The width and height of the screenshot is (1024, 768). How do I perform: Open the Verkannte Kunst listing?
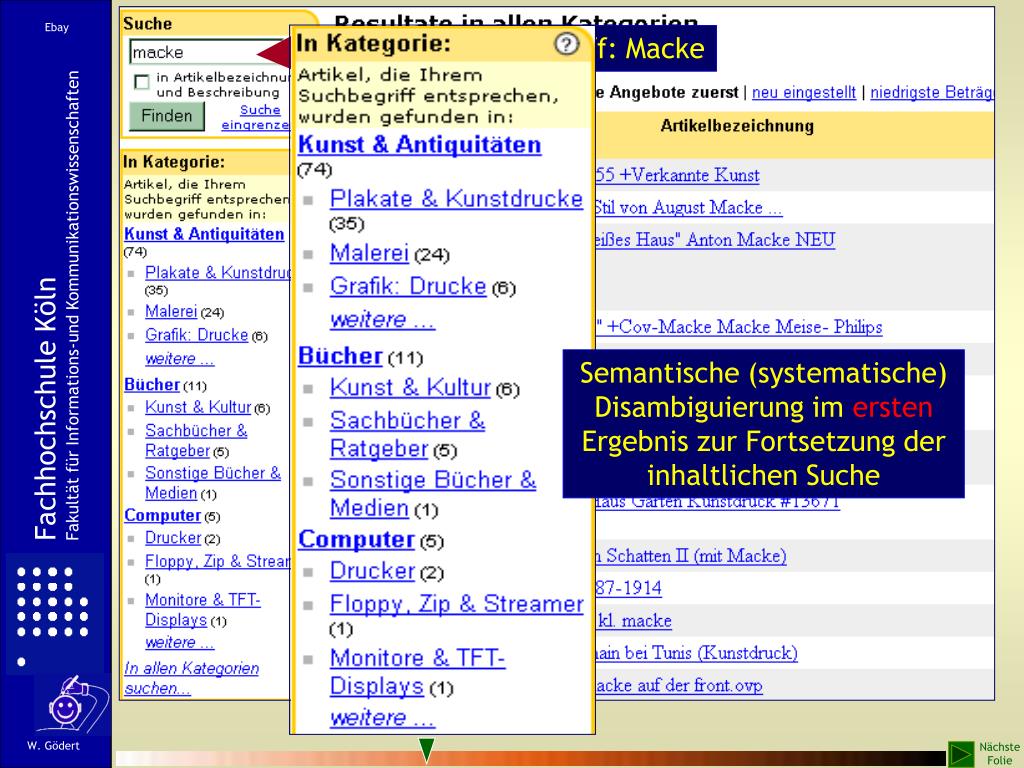tap(677, 175)
